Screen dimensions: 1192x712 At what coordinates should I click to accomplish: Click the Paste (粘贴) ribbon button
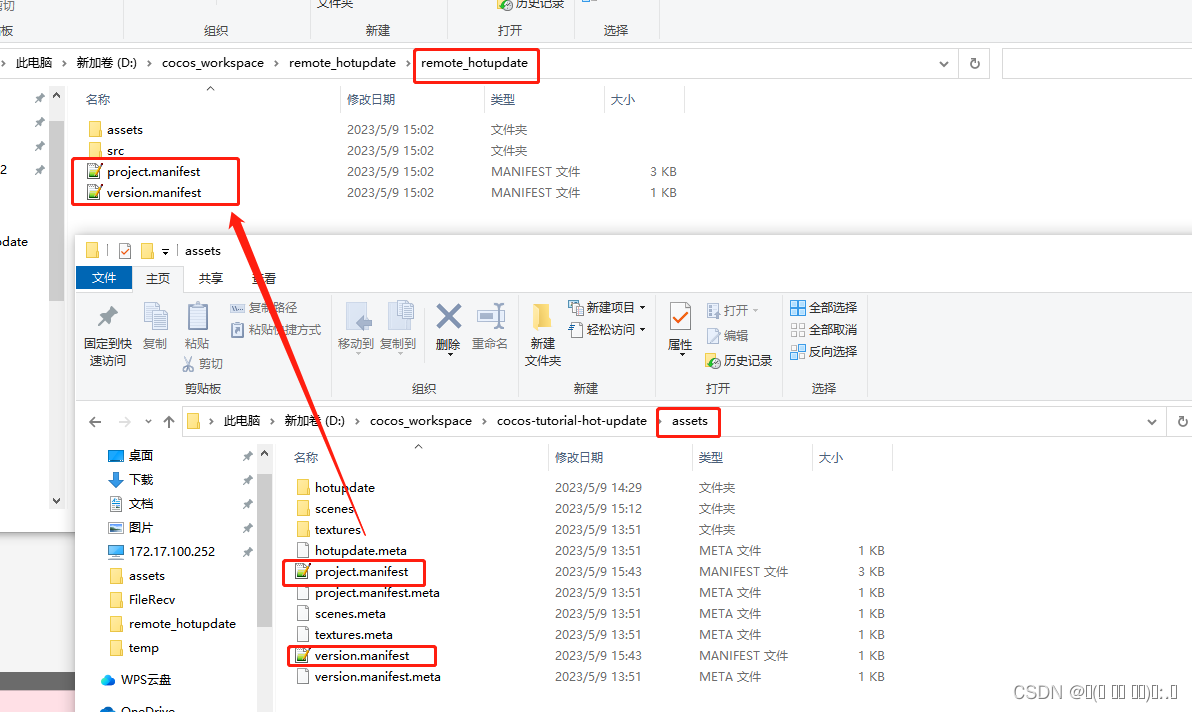[197, 327]
